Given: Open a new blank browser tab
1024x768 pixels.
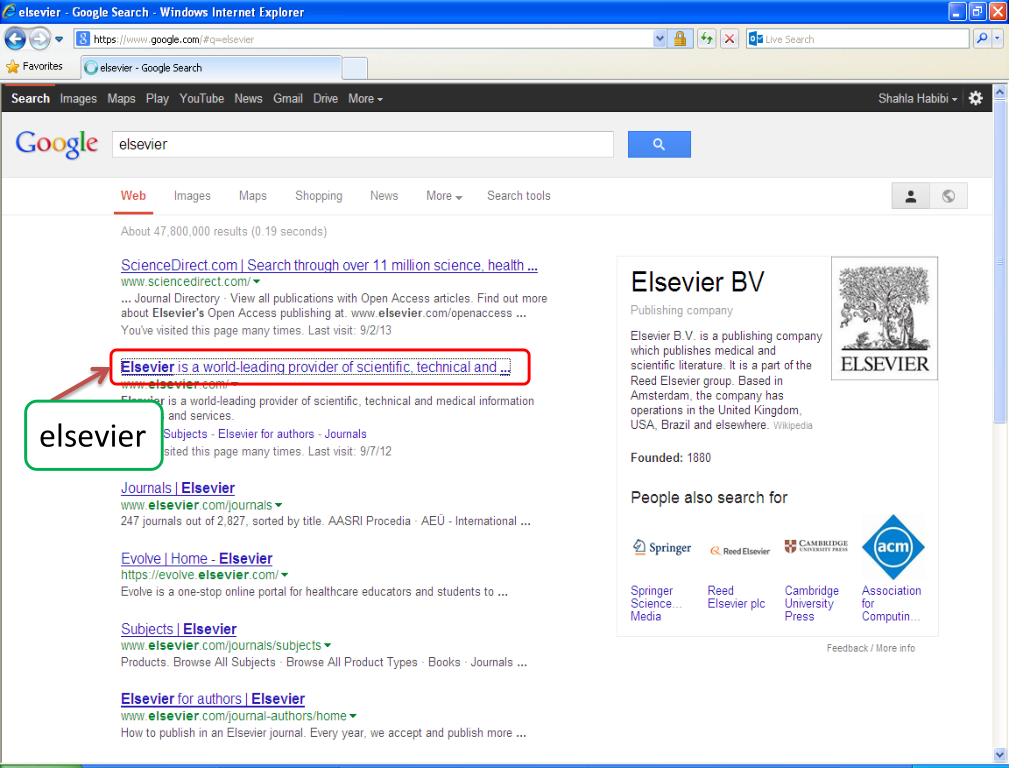Looking at the screenshot, I should pos(355,68).
